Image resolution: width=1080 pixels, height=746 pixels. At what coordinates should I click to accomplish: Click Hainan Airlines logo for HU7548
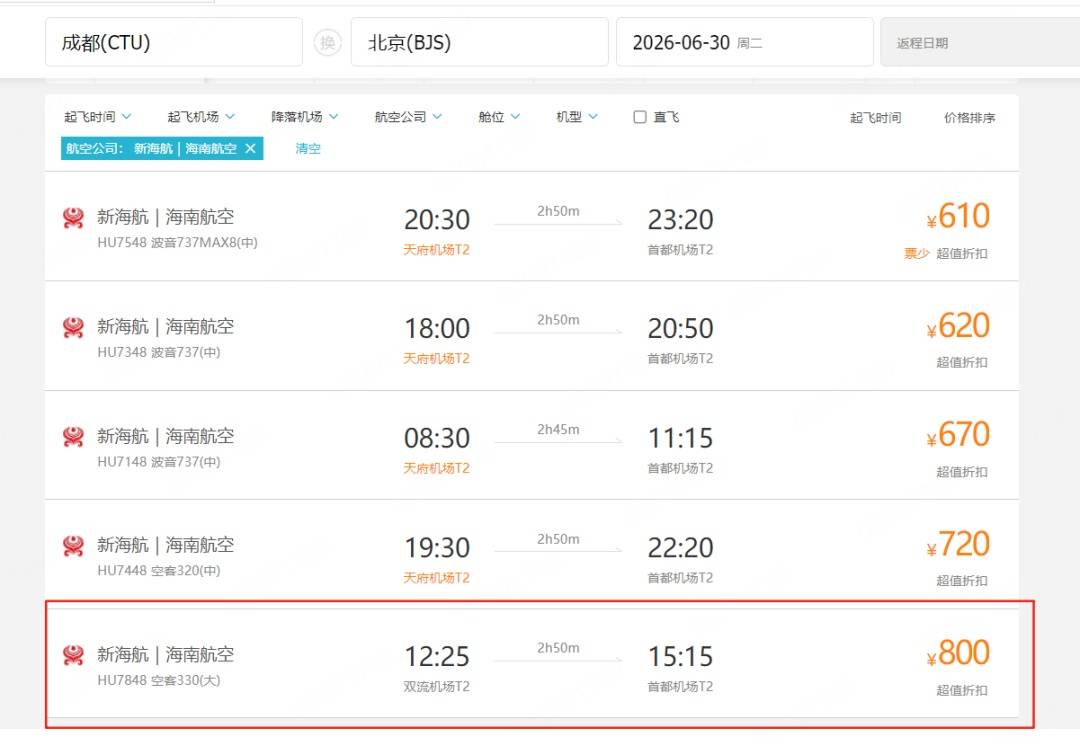73,218
